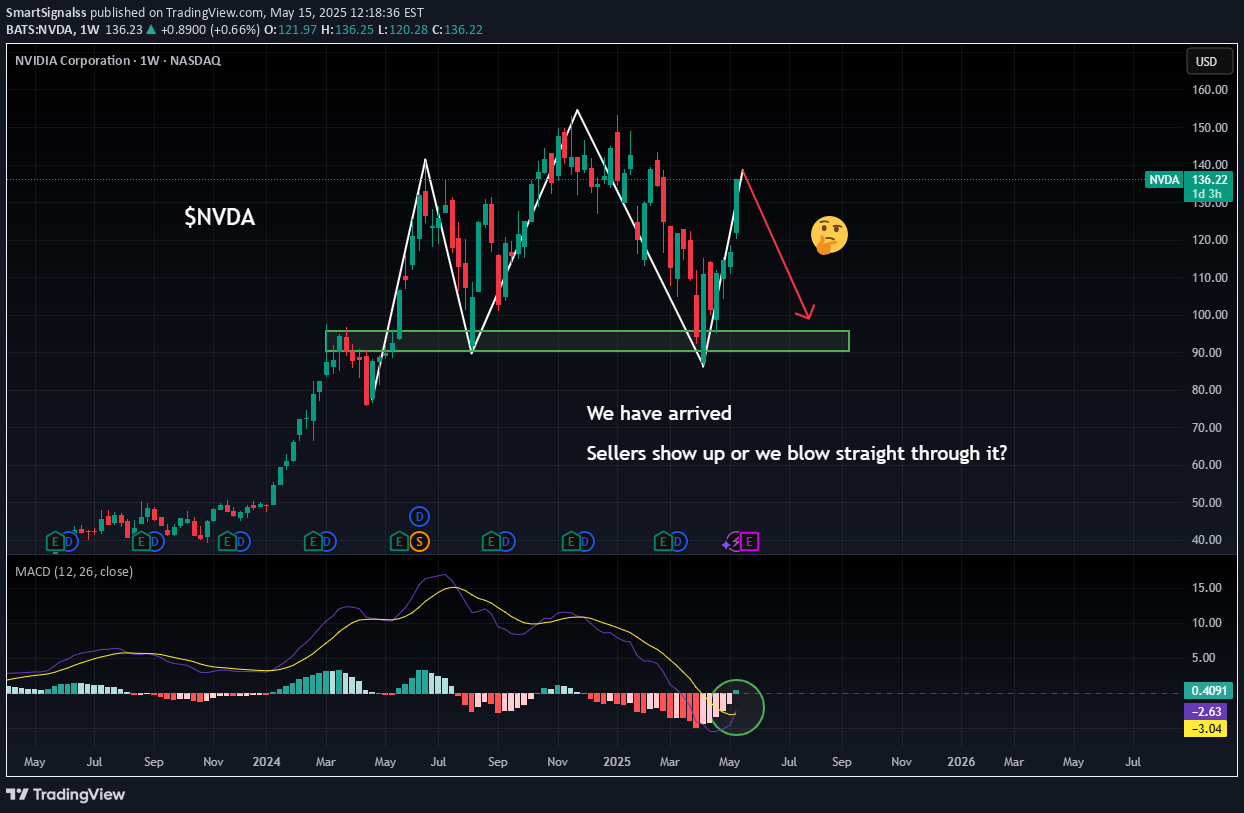Click the green E earnings marker for February 2025
1244x813 pixels.
point(662,542)
